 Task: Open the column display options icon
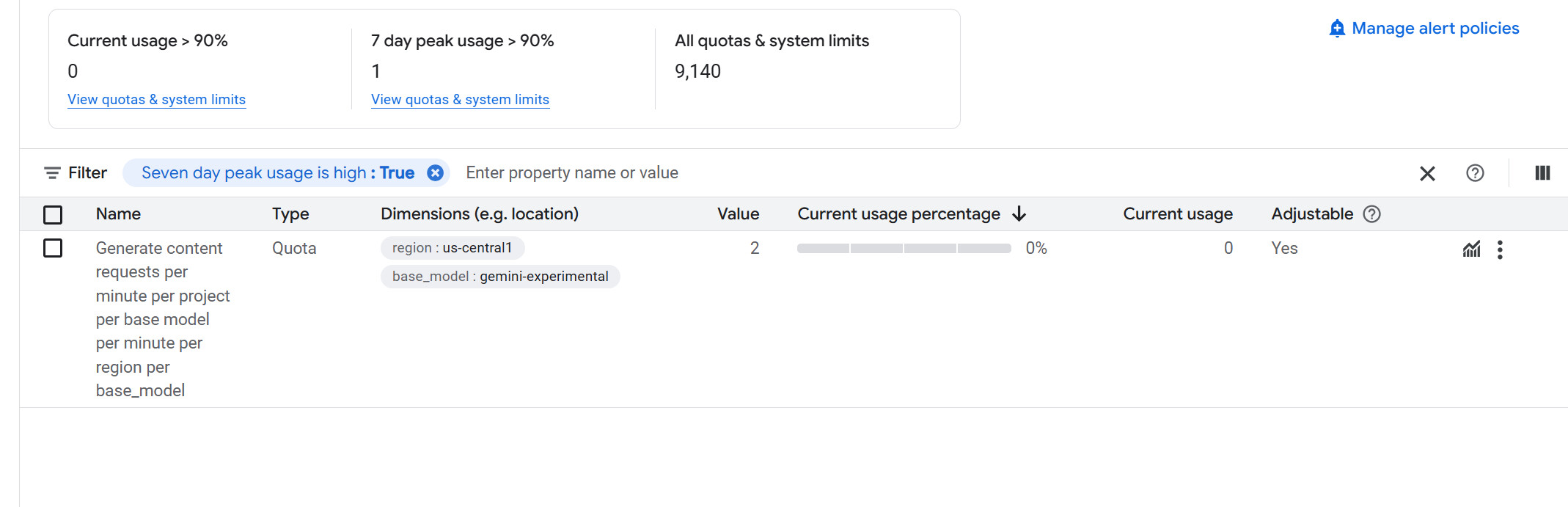(1542, 173)
